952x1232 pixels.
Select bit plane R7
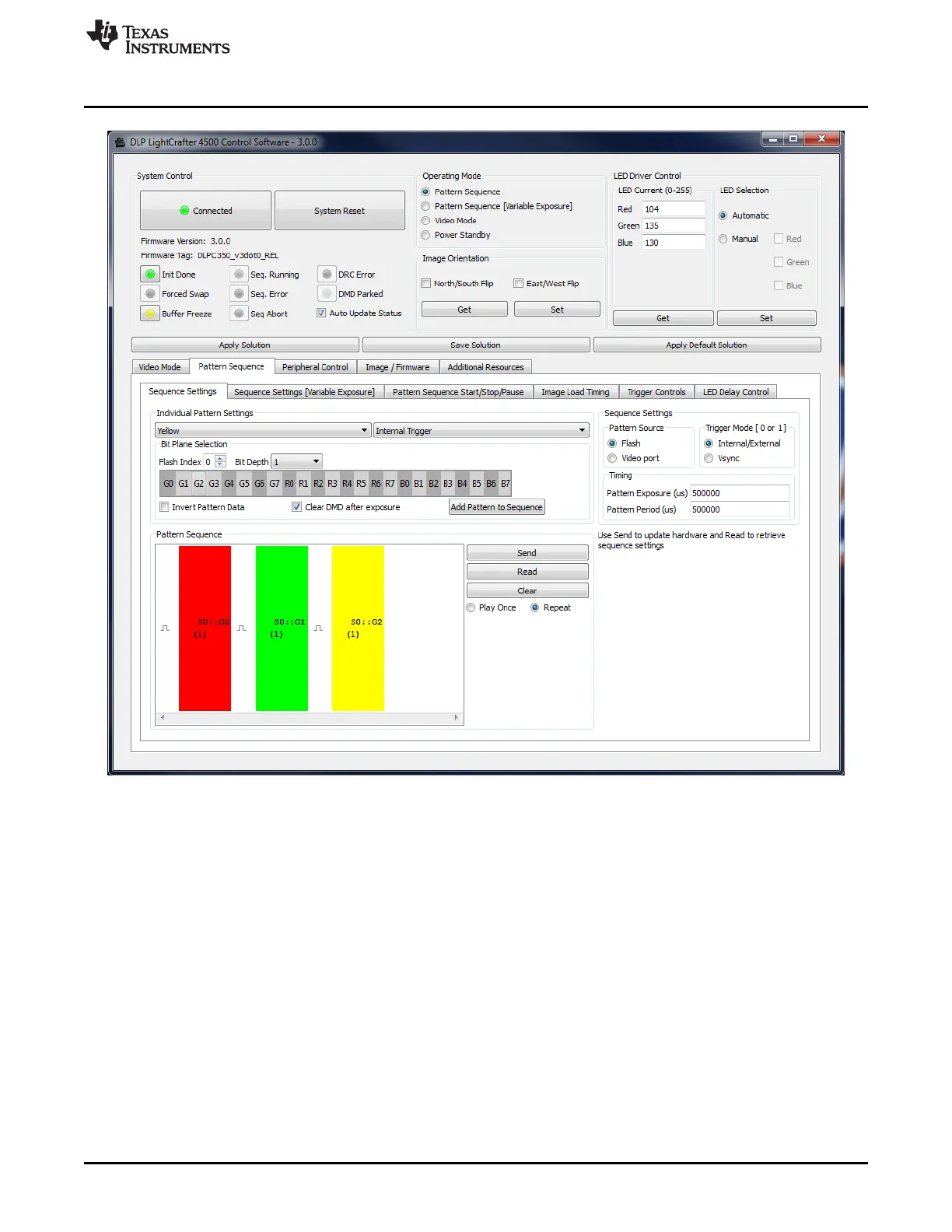tap(390, 484)
